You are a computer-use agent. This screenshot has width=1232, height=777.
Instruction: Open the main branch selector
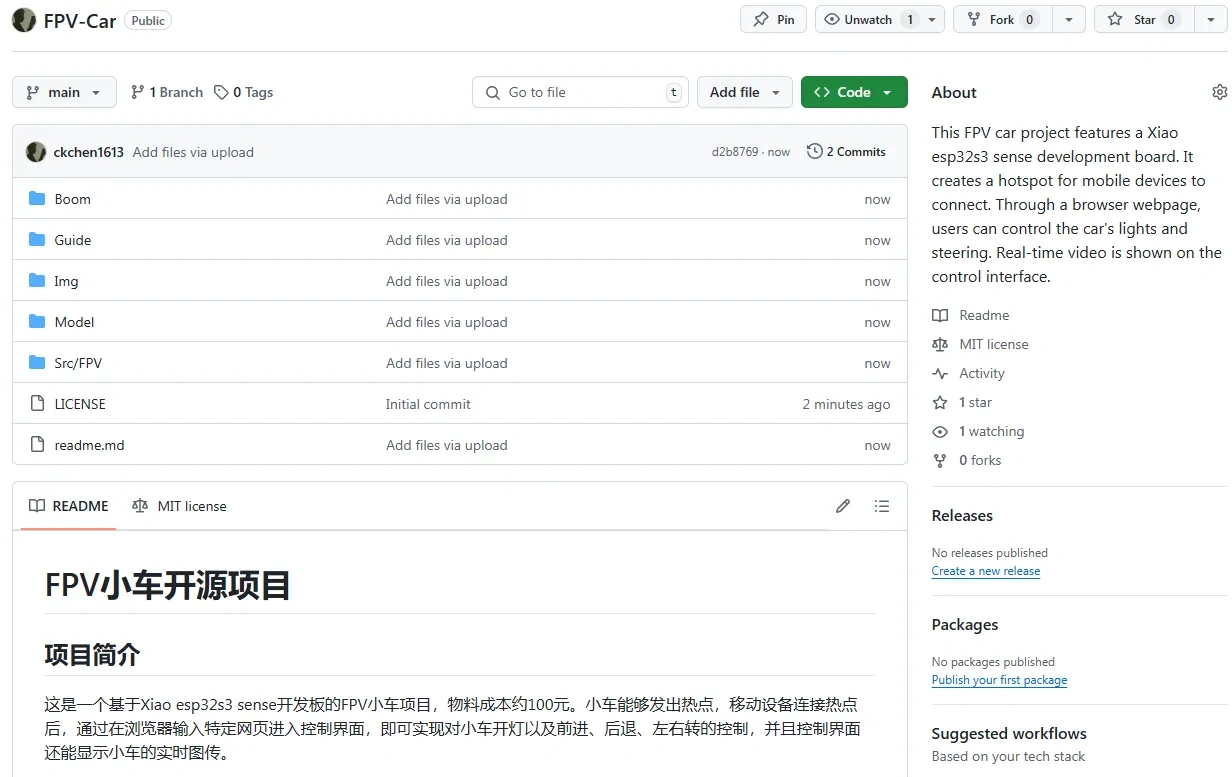point(64,92)
